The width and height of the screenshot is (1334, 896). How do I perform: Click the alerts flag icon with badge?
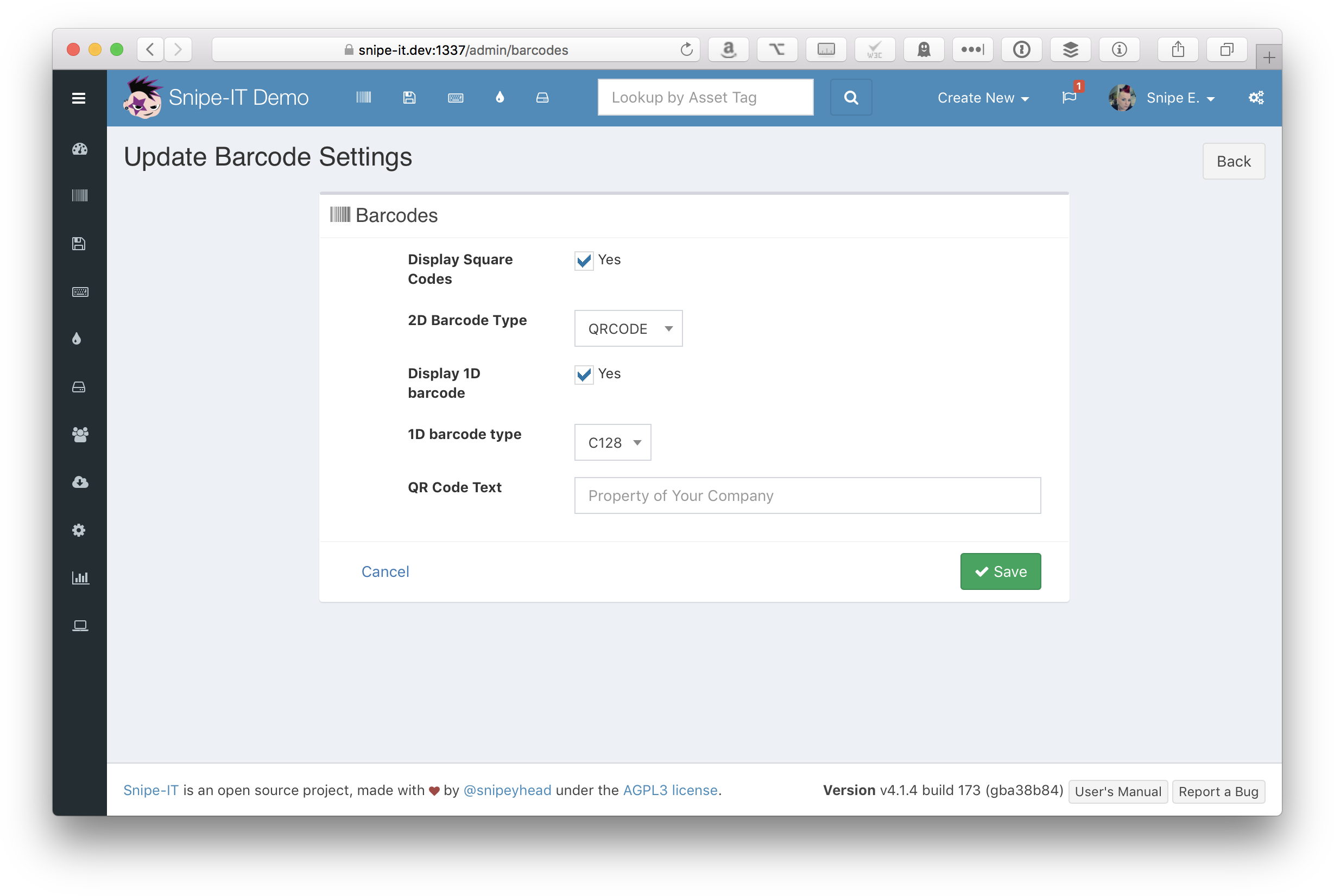(x=1069, y=98)
